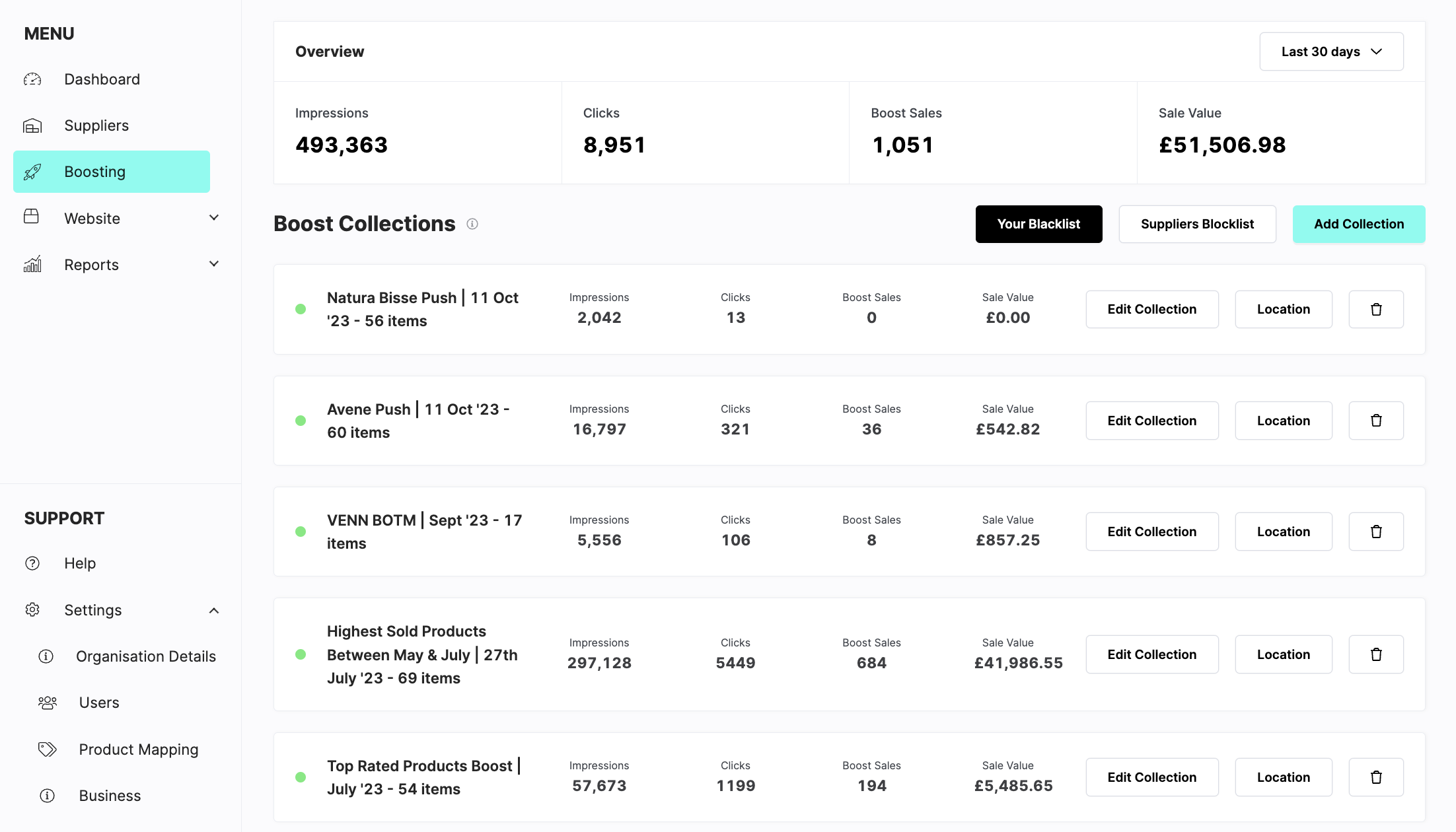Delete the Avene Push collection
Image resolution: width=1456 pixels, height=832 pixels.
[x=1376, y=421]
